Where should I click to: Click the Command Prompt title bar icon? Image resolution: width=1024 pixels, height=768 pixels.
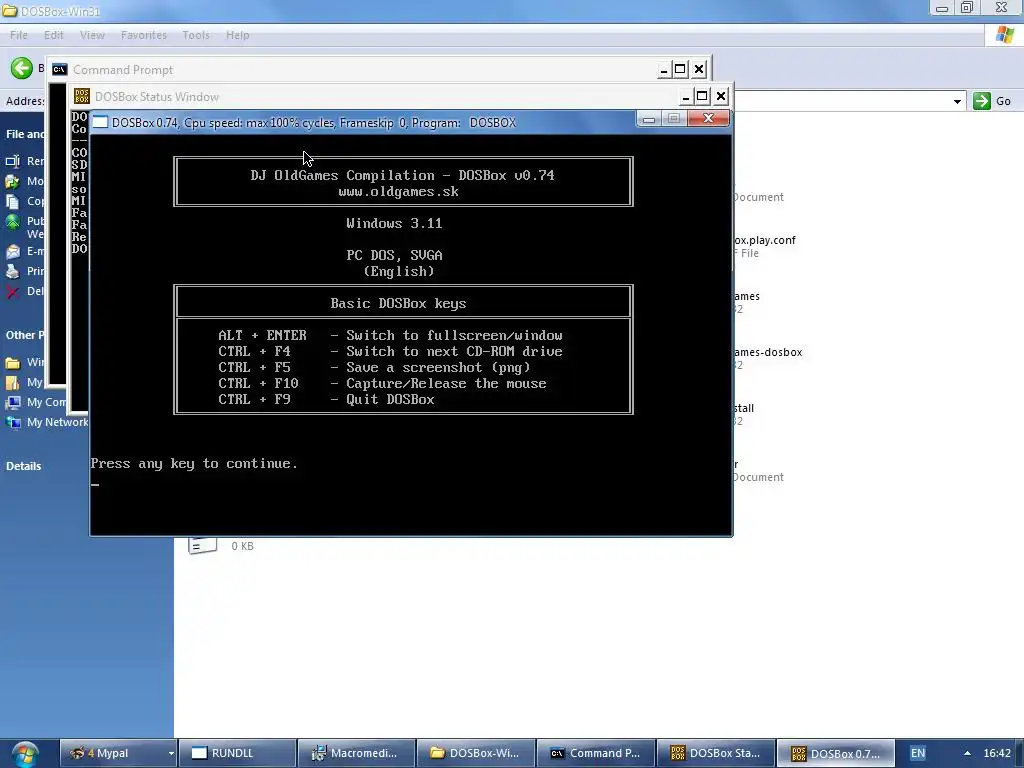[x=59, y=69]
